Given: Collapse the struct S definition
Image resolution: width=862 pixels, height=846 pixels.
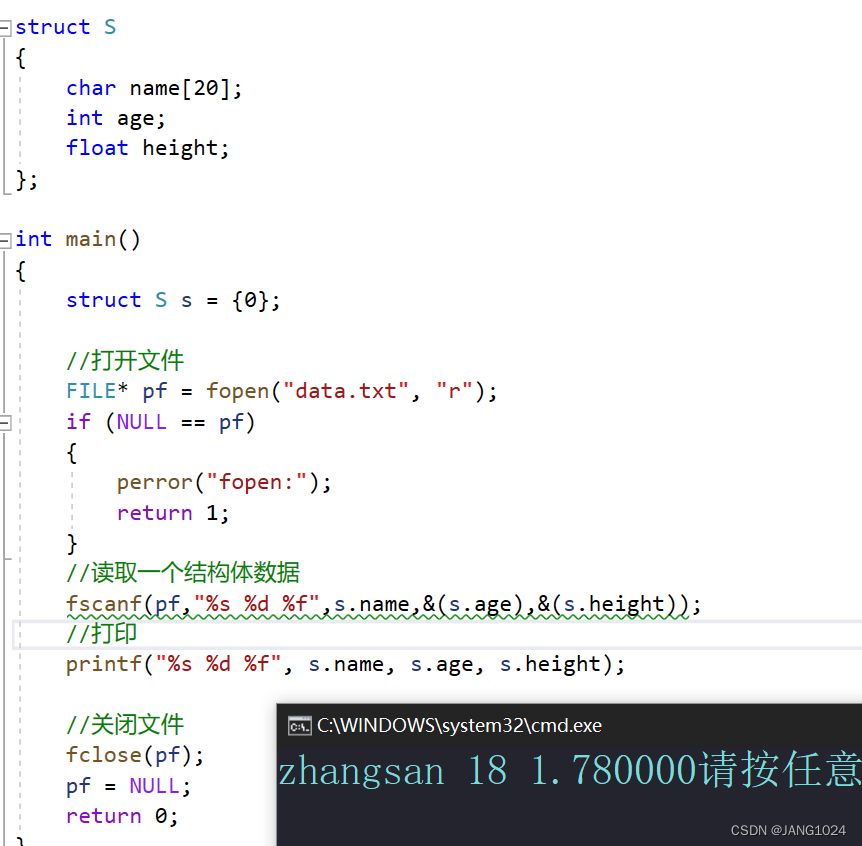Looking at the screenshot, I should coord(7,27).
